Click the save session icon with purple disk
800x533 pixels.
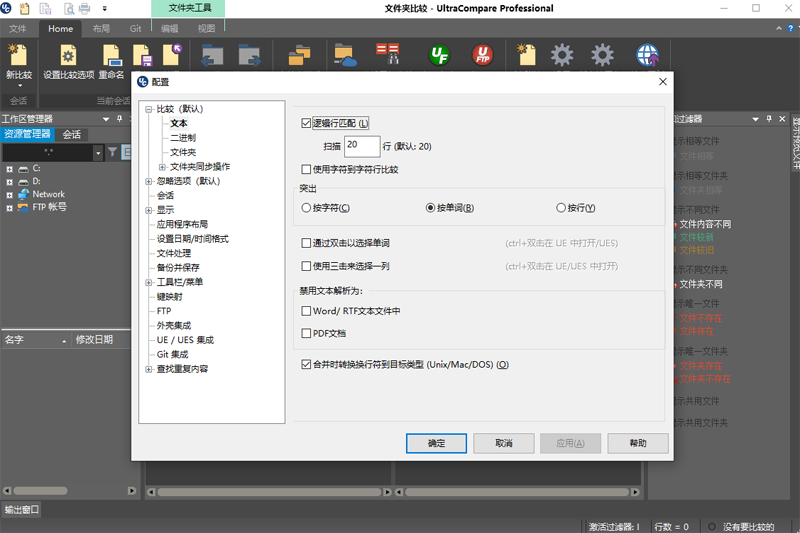[142, 55]
